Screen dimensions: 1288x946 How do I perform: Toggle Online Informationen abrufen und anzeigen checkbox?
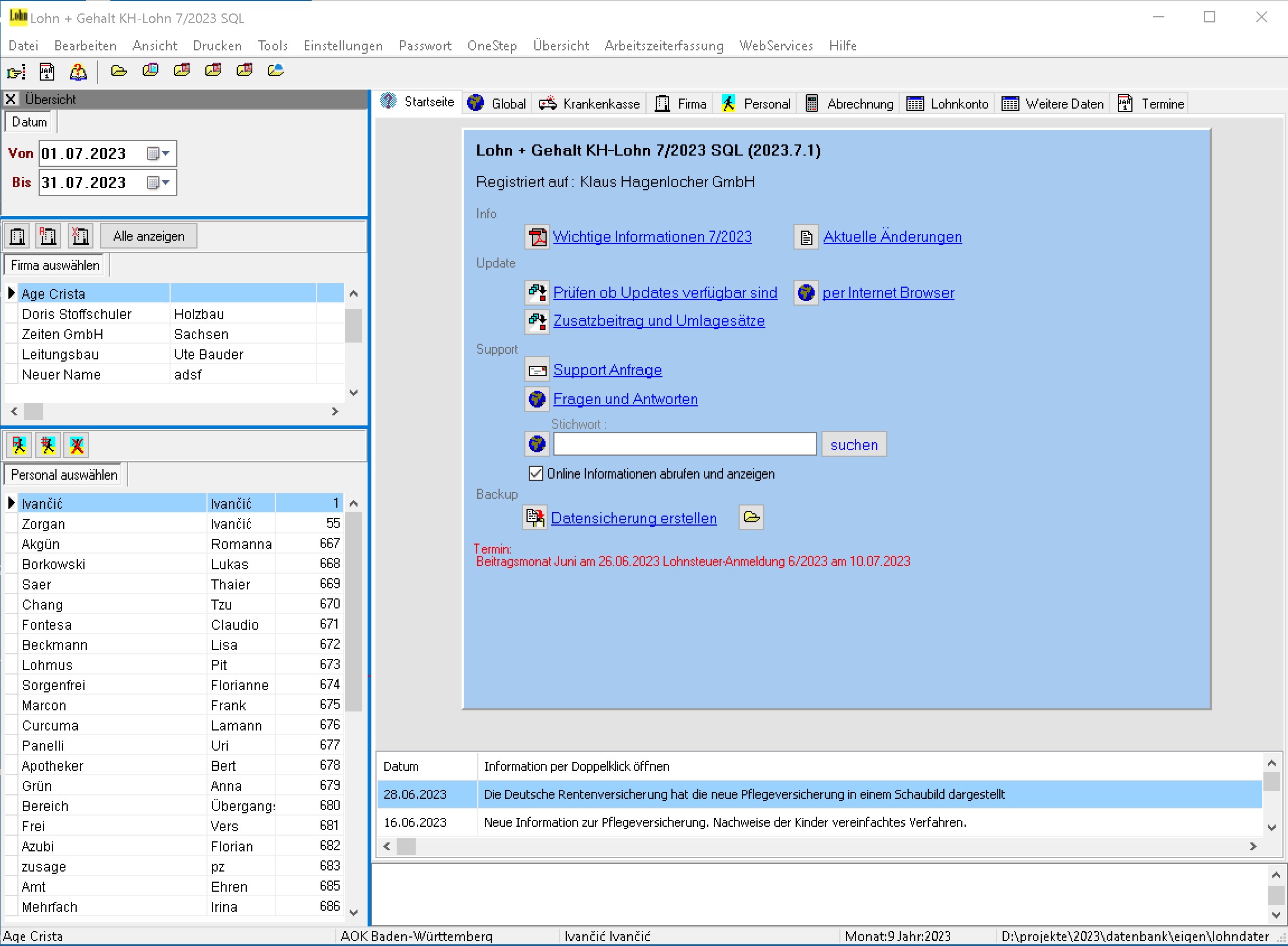(x=536, y=474)
